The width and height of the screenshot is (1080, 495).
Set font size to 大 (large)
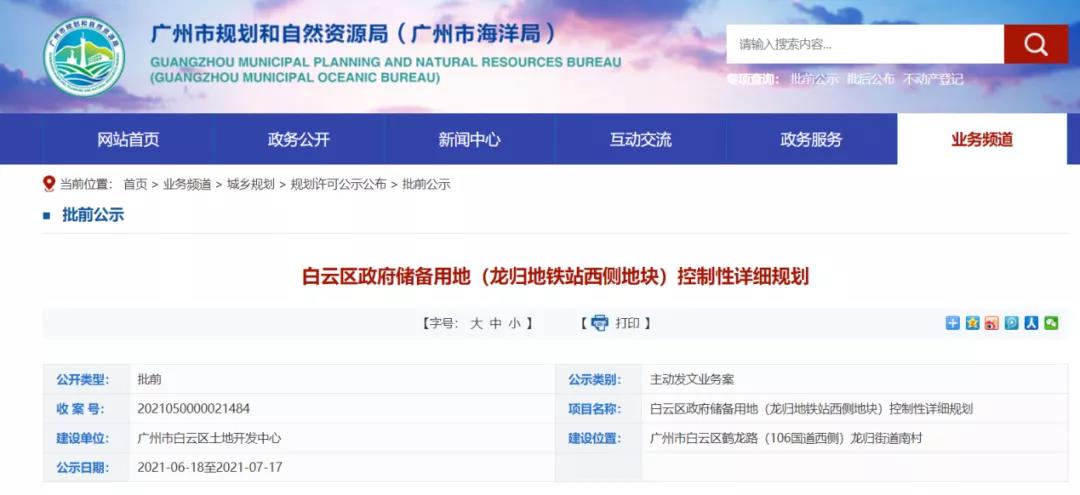click(x=476, y=323)
